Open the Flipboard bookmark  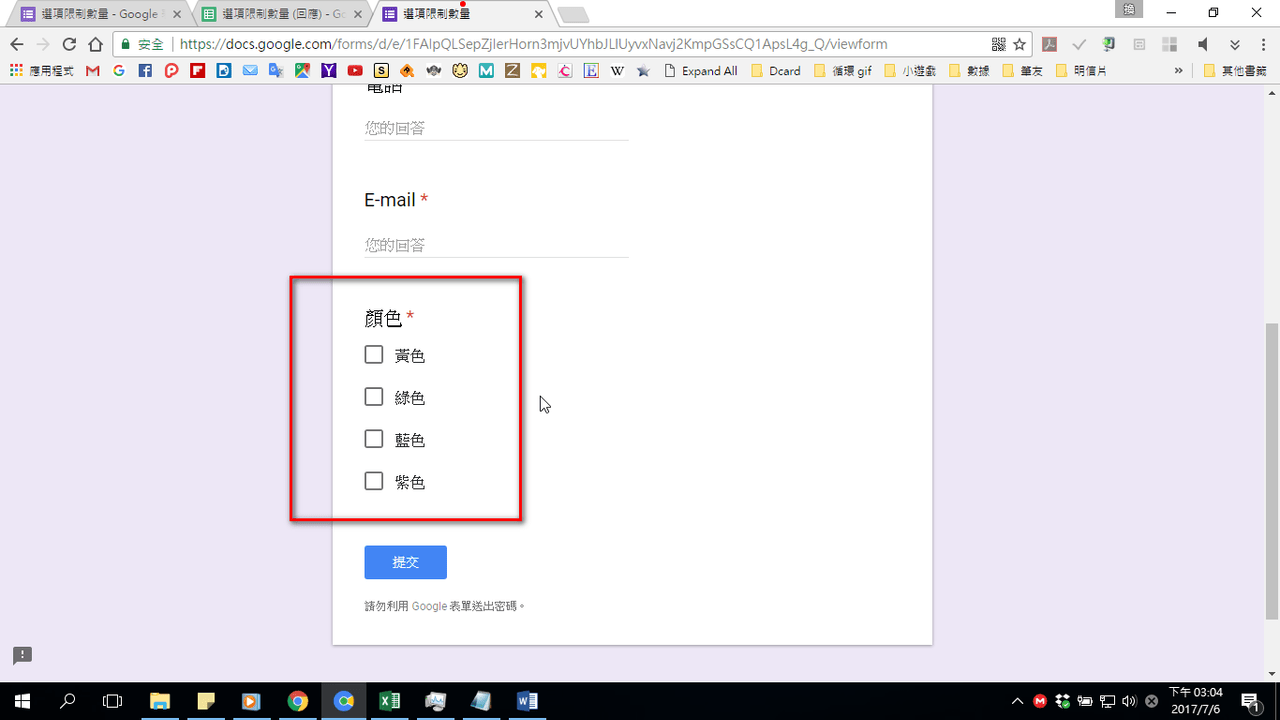[197, 71]
